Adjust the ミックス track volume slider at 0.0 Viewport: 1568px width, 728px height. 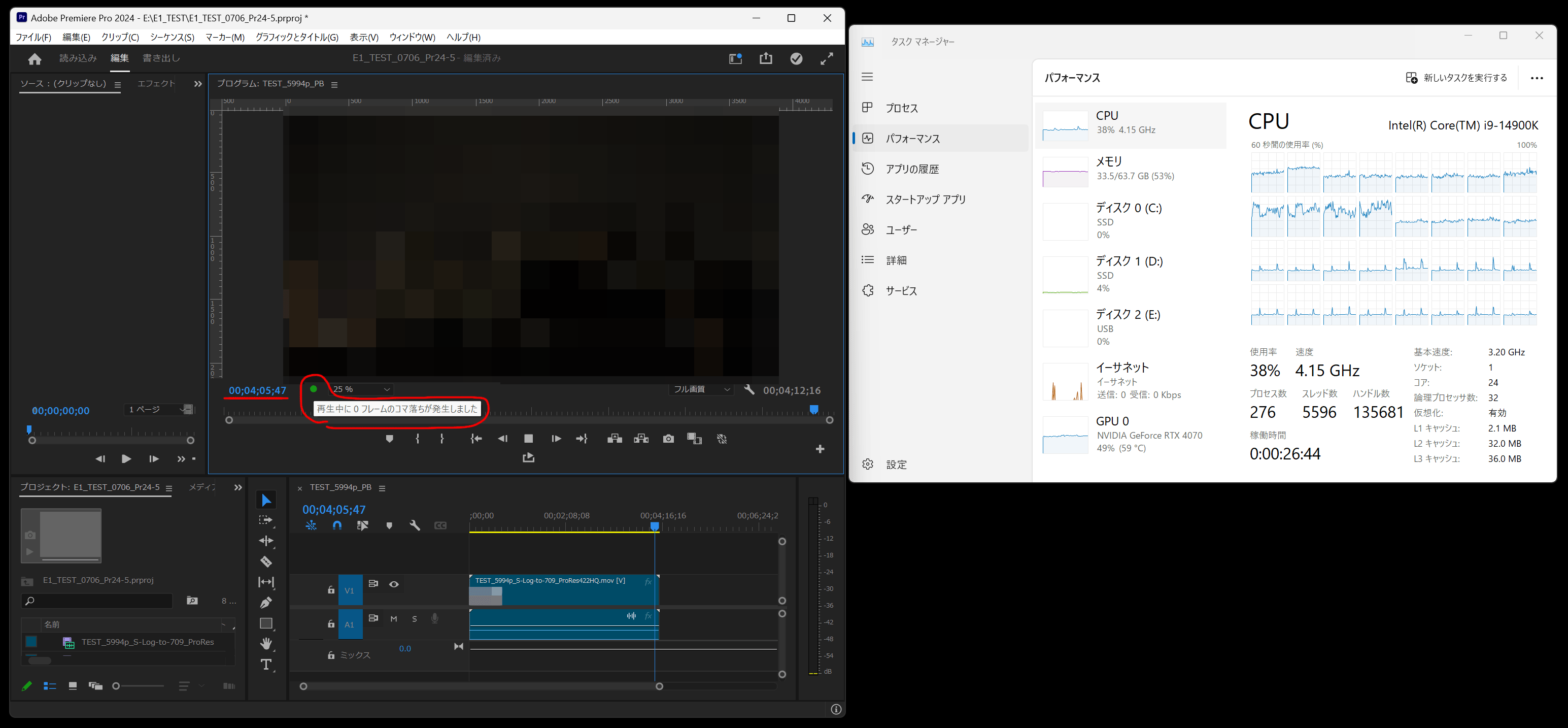(x=405, y=648)
